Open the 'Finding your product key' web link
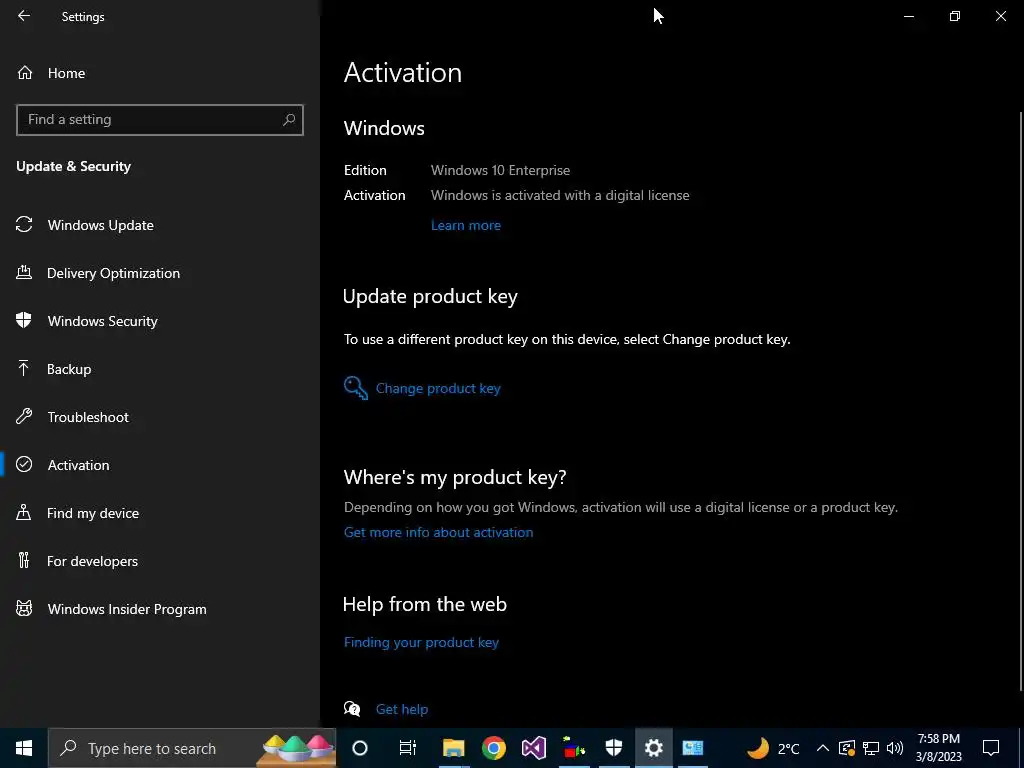The image size is (1024, 768). coord(421,643)
